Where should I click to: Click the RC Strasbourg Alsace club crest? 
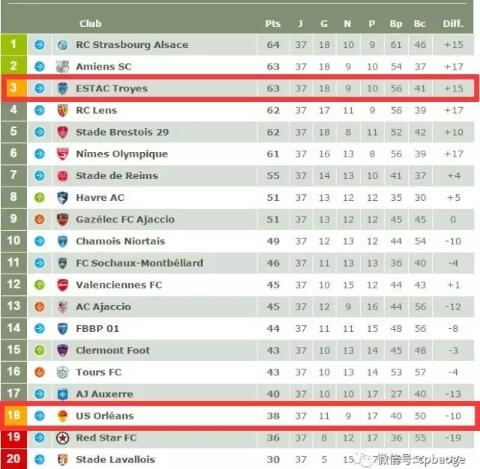[x=62, y=45]
